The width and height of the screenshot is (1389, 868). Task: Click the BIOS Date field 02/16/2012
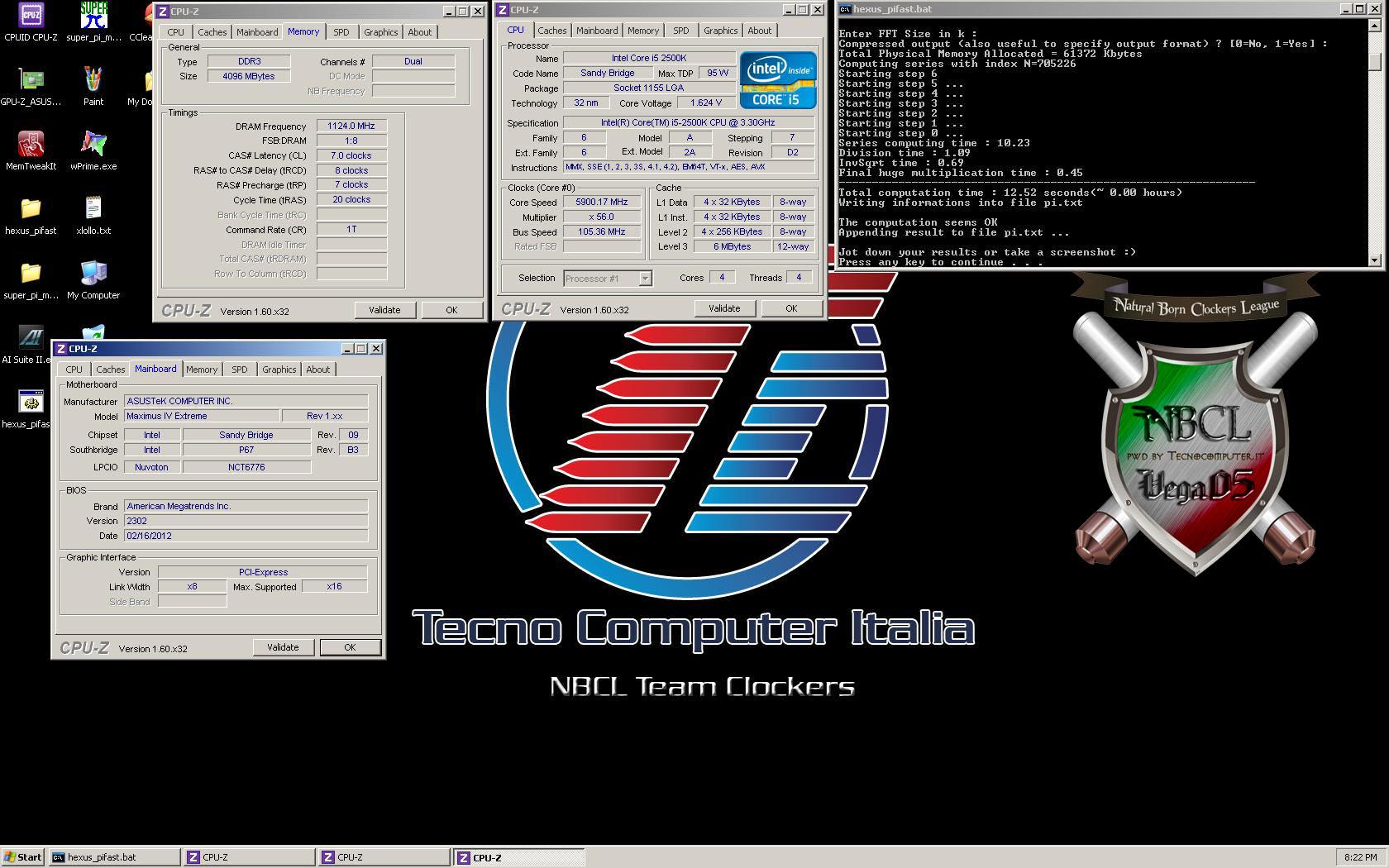click(246, 536)
